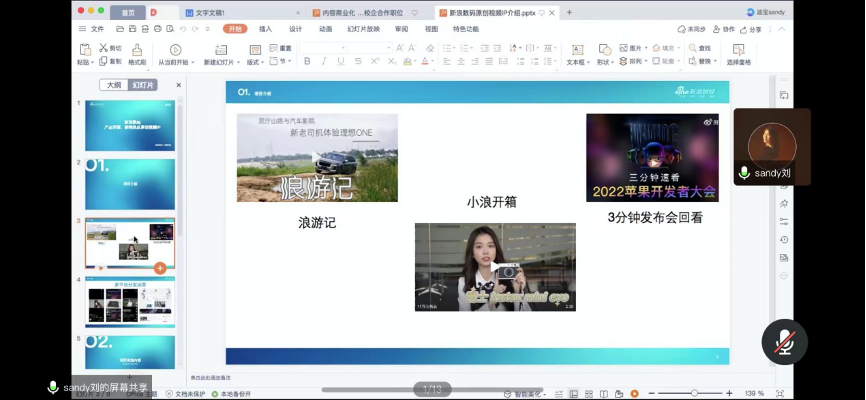Image resolution: width=866 pixels, height=400 pixels.
Task: Click the Cut (剪切) scissors icon
Action: coord(103,48)
